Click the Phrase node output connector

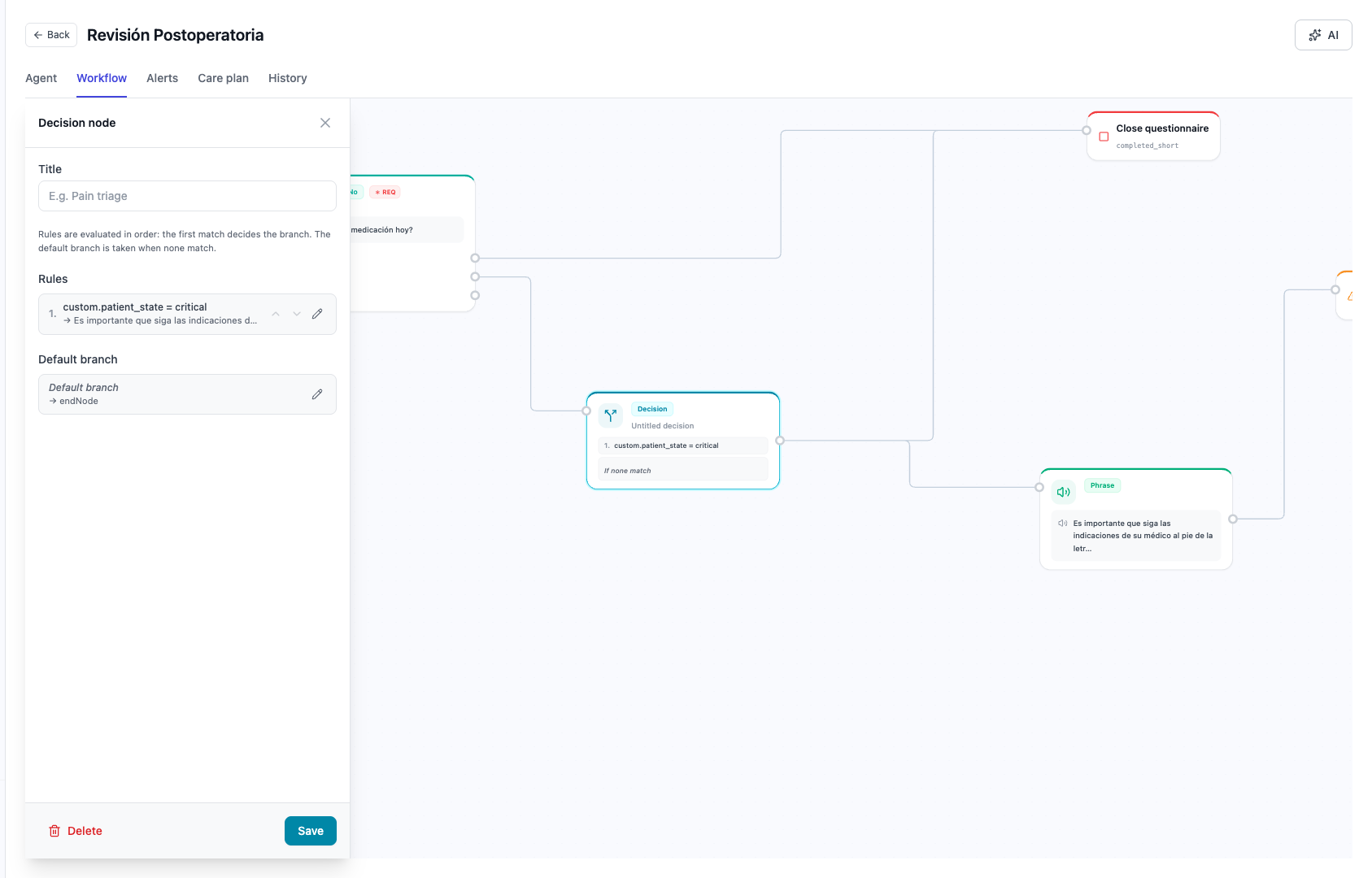[x=1233, y=519]
